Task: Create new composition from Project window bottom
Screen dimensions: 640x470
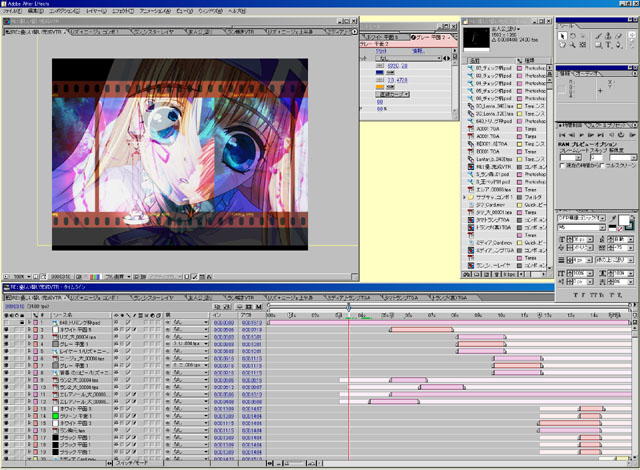Action: [x=487, y=275]
